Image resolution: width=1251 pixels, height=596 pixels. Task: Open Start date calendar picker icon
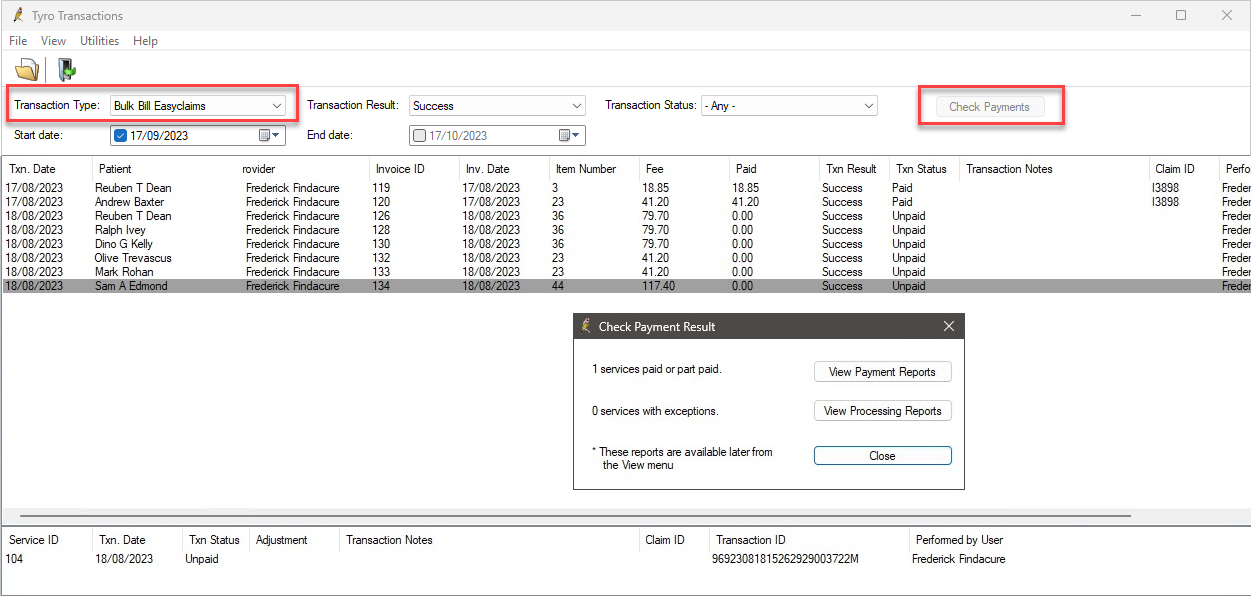[271, 135]
